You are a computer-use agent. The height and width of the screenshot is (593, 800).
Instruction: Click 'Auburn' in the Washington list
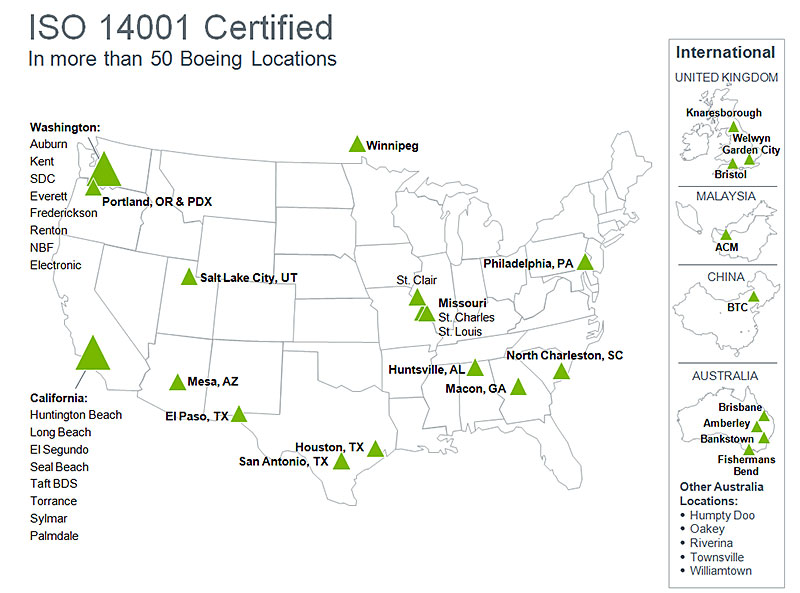(x=48, y=144)
